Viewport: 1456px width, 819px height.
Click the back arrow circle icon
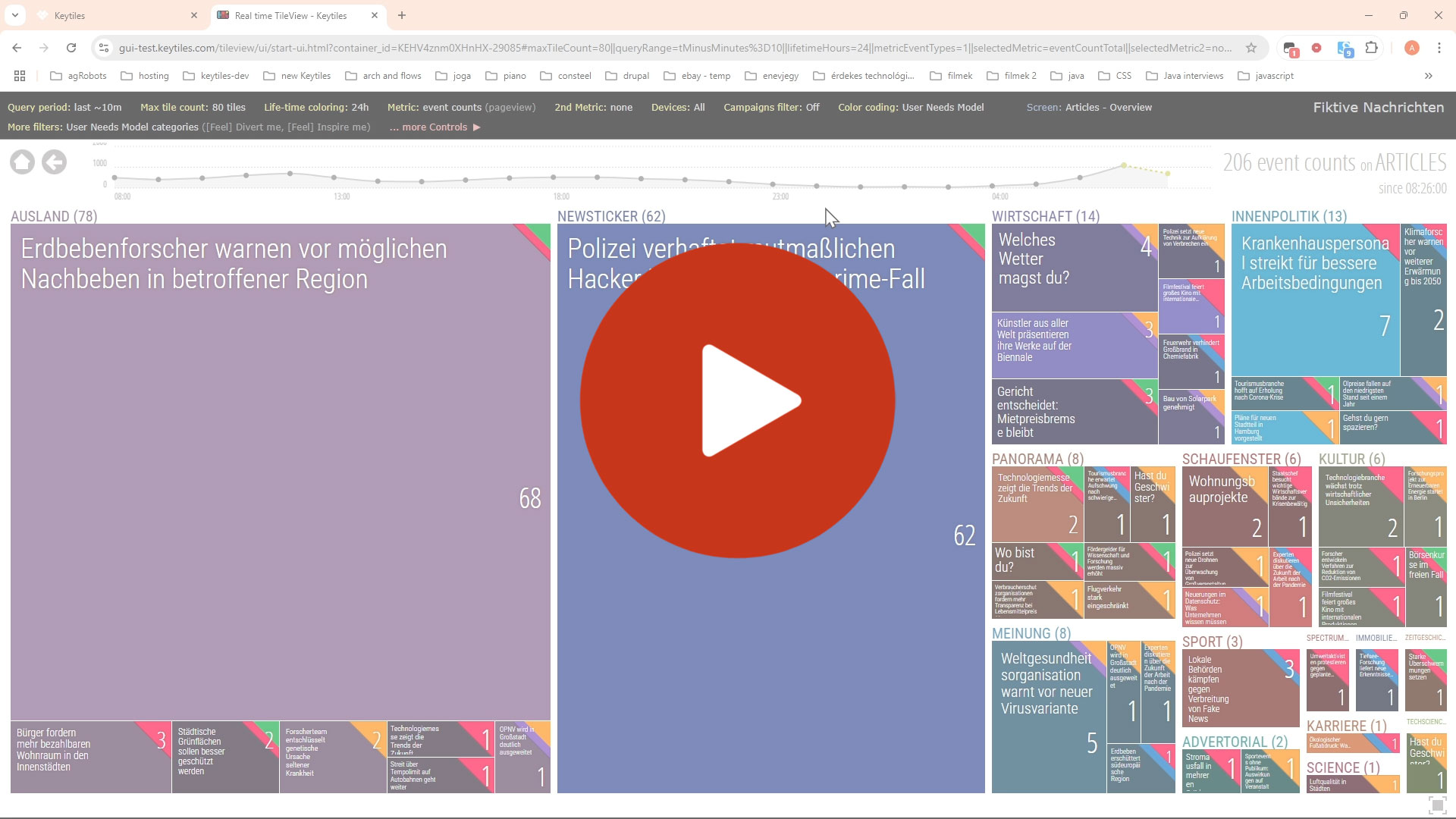[54, 162]
